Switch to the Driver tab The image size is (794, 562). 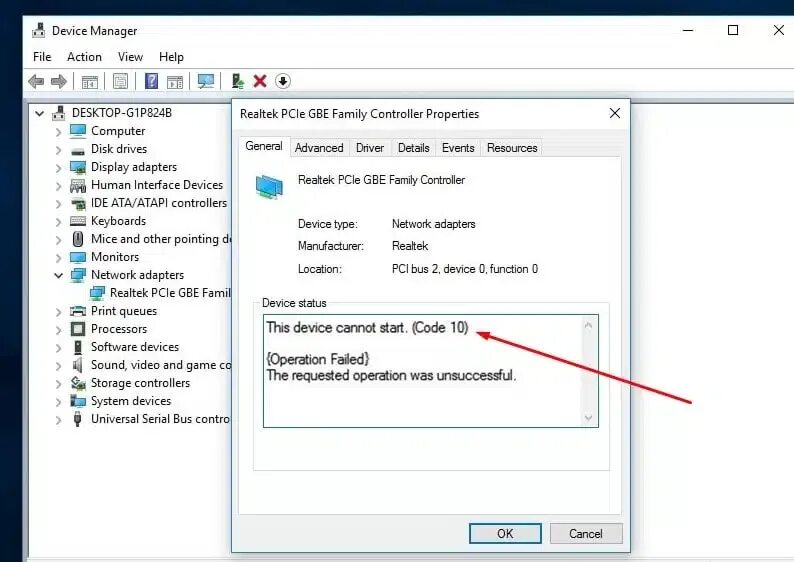pyautogui.click(x=370, y=148)
